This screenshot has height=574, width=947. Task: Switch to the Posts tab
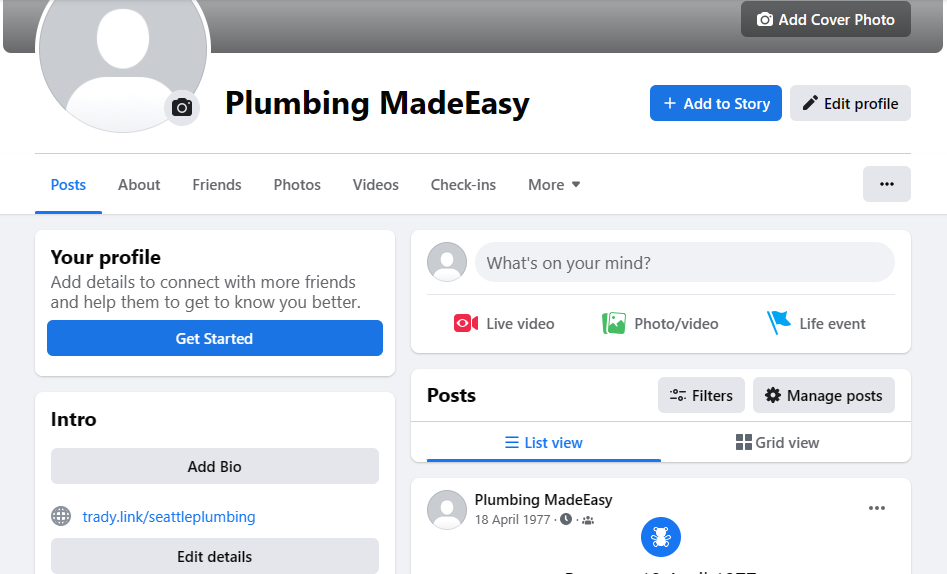point(68,185)
